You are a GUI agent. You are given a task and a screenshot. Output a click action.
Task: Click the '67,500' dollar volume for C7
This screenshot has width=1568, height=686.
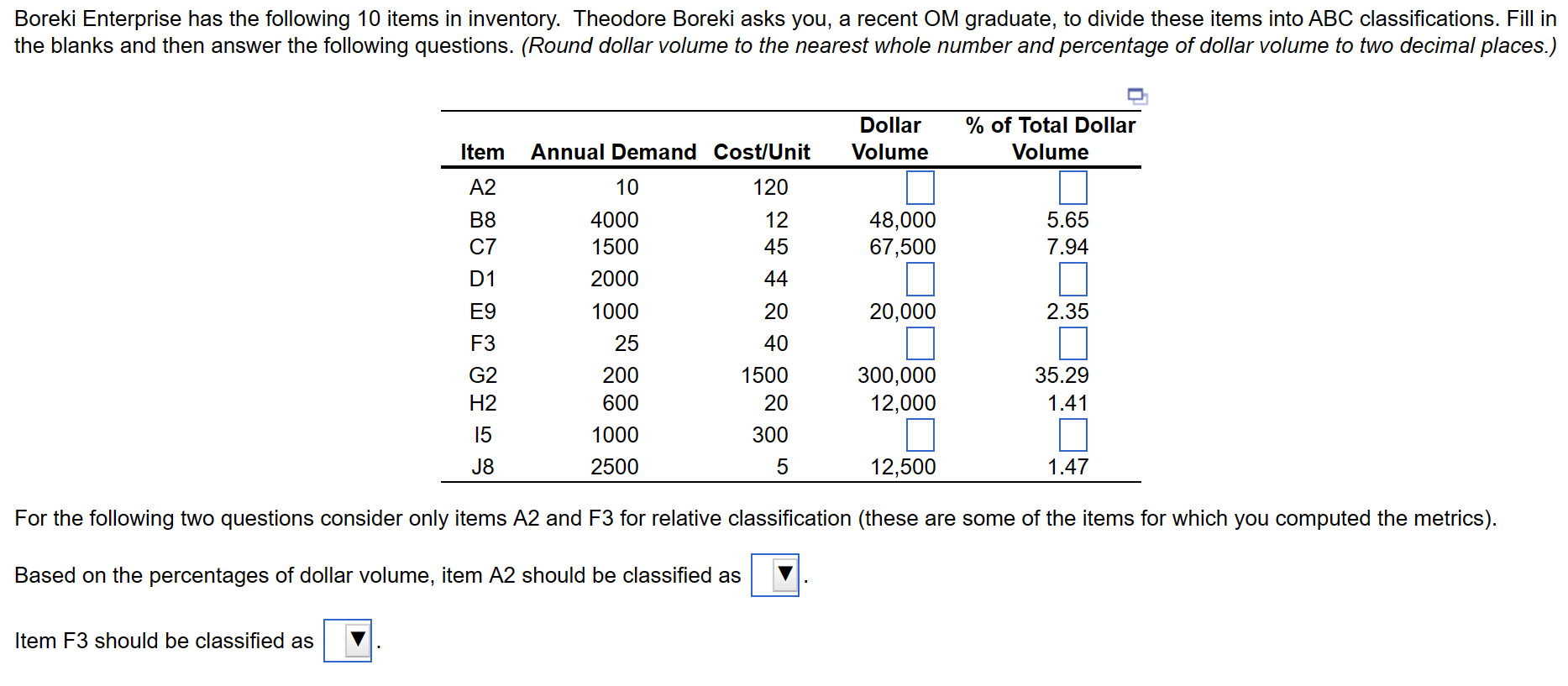click(x=902, y=247)
